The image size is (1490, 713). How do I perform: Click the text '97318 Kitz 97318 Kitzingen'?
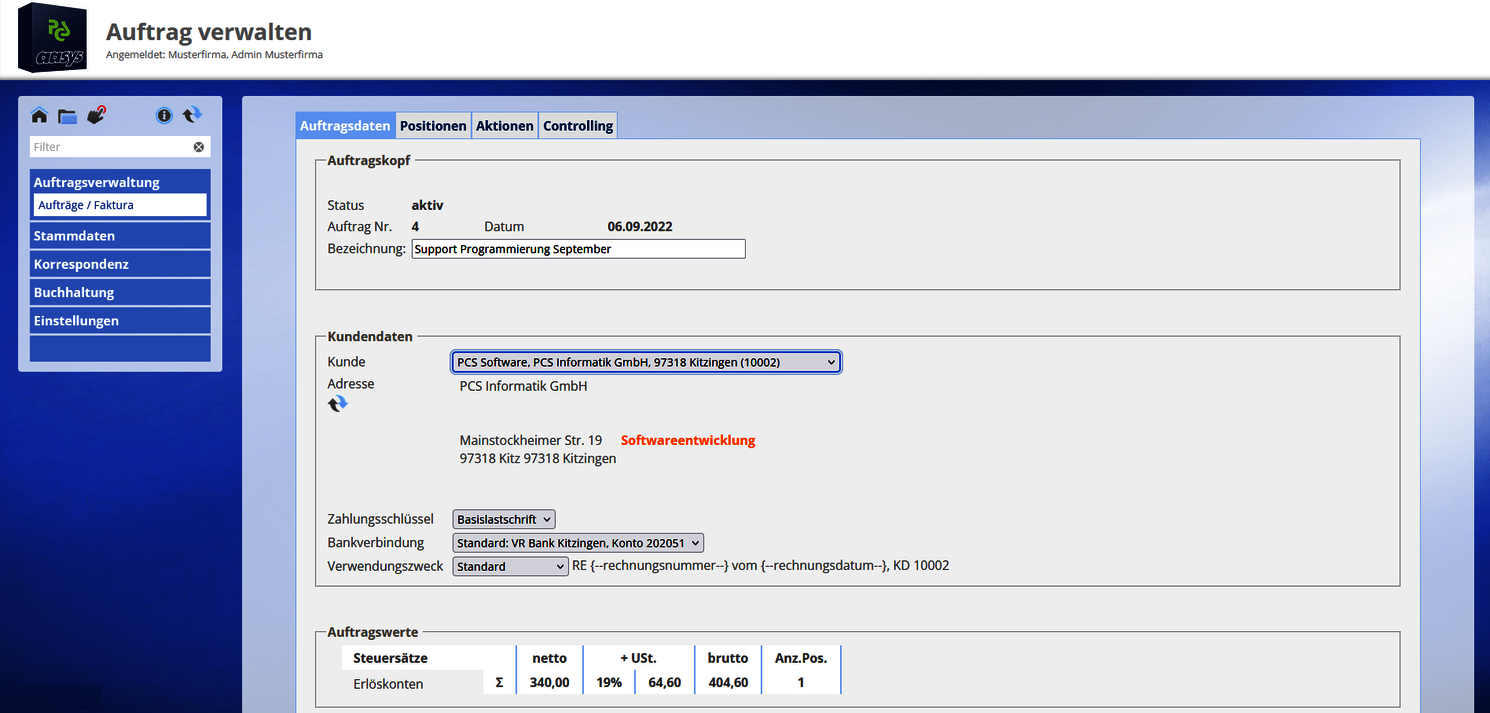click(x=538, y=459)
